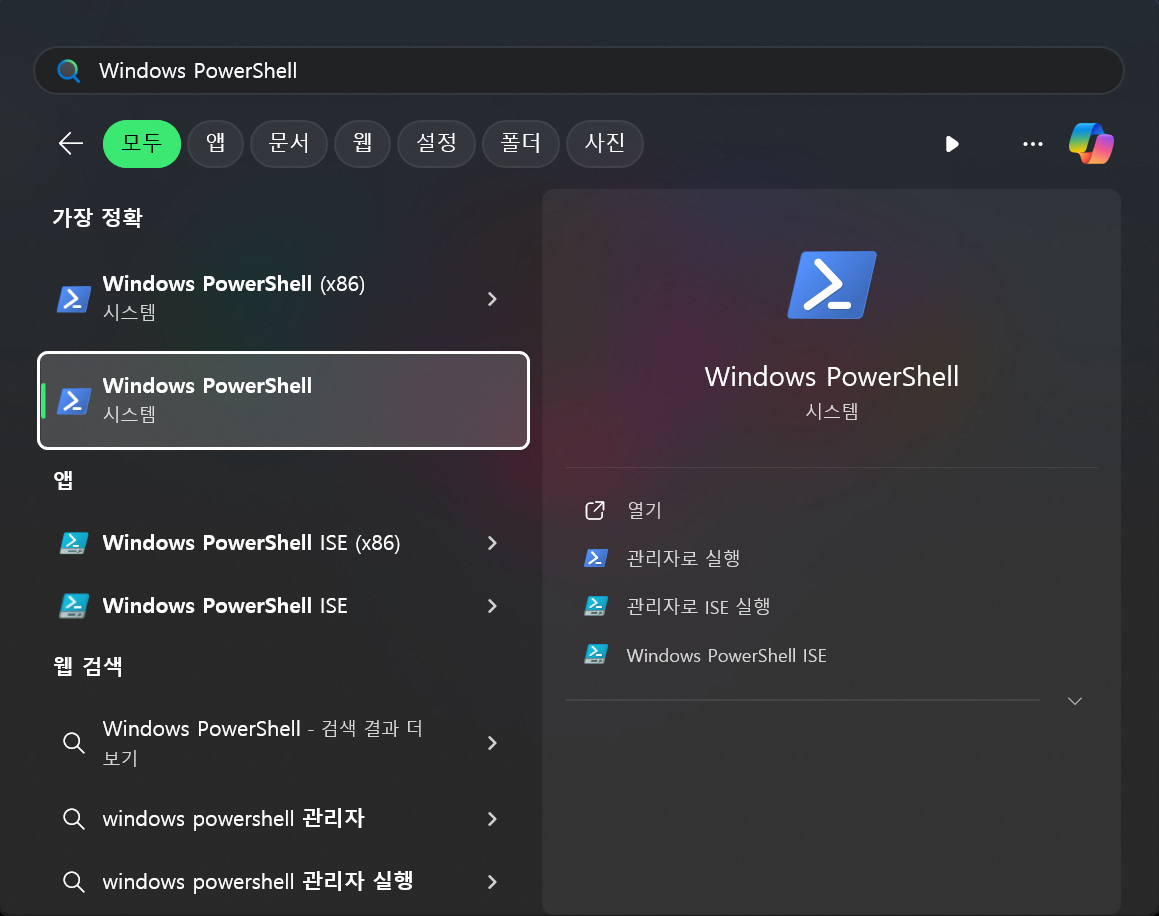Viewport: 1159px width, 916px height.
Task: Click the 열기 action in preview panel
Action: (832, 510)
